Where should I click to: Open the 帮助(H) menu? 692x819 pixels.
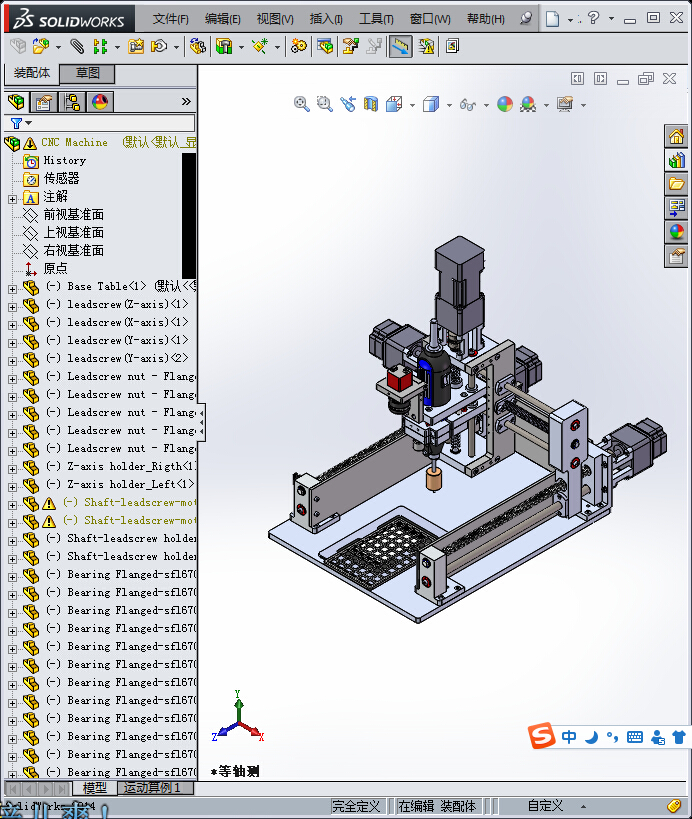click(485, 19)
